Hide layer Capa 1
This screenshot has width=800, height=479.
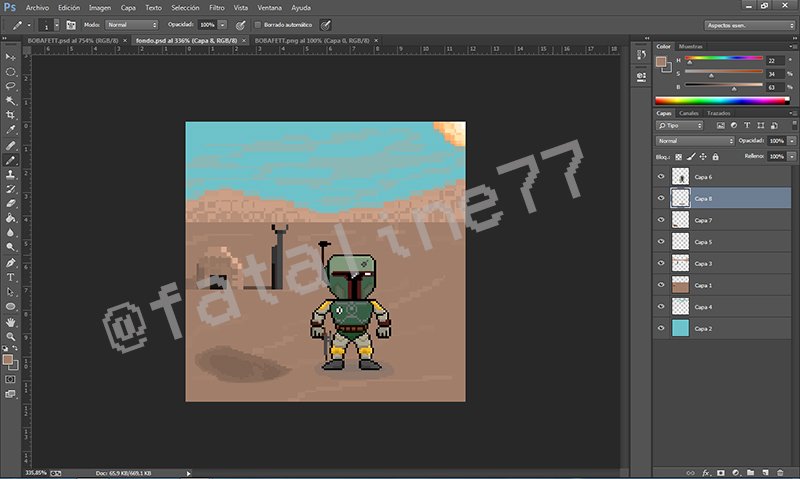coord(661,285)
